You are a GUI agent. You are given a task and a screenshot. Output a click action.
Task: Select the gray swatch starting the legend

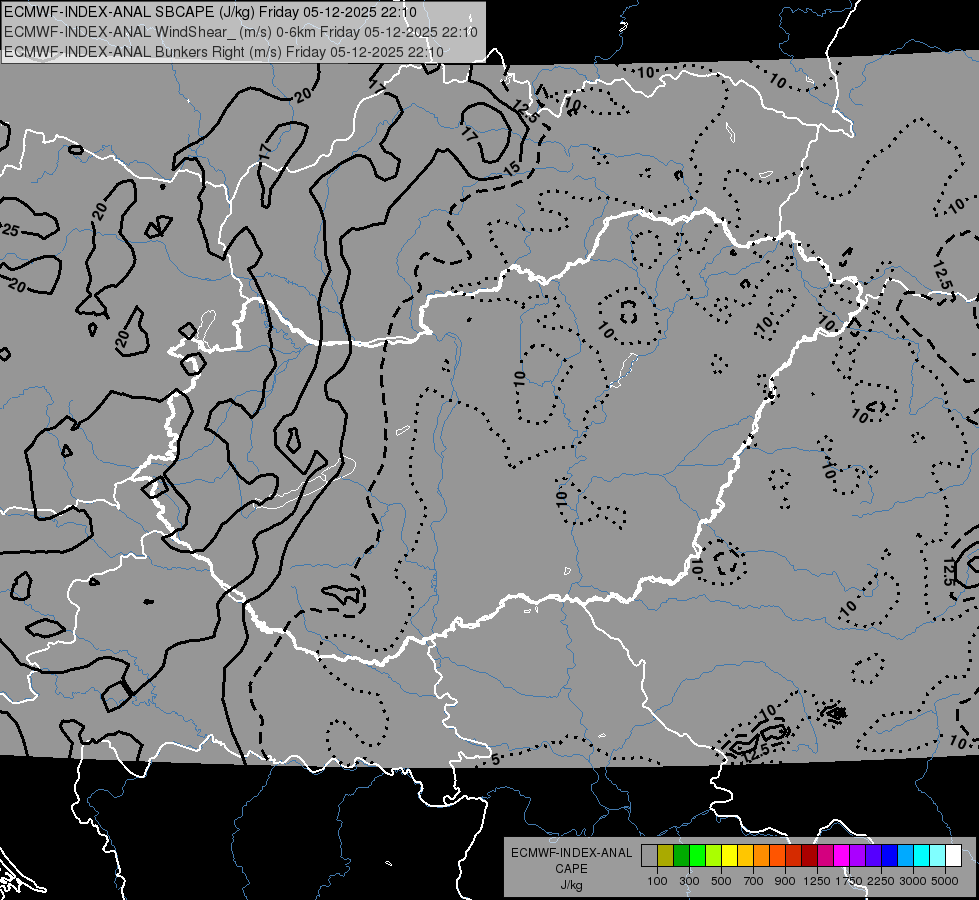pyautogui.click(x=649, y=855)
